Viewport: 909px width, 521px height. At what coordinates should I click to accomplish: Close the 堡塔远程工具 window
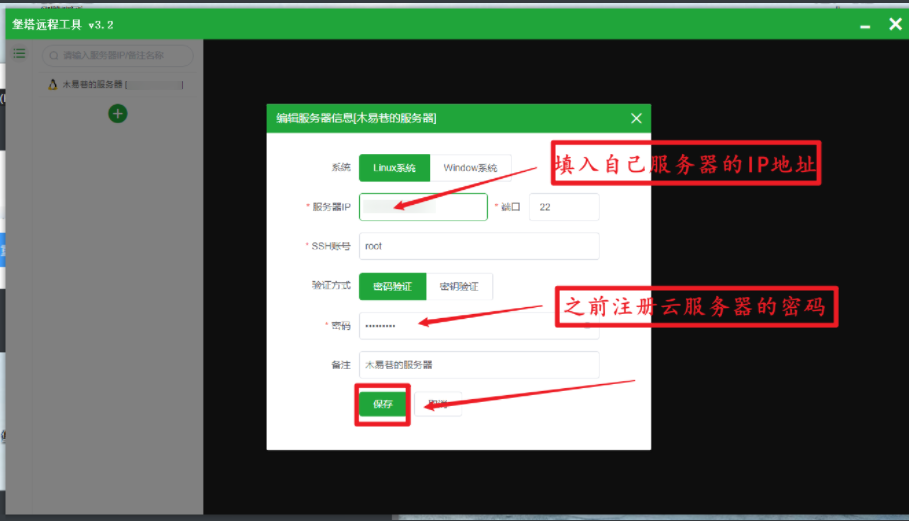coord(895,24)
